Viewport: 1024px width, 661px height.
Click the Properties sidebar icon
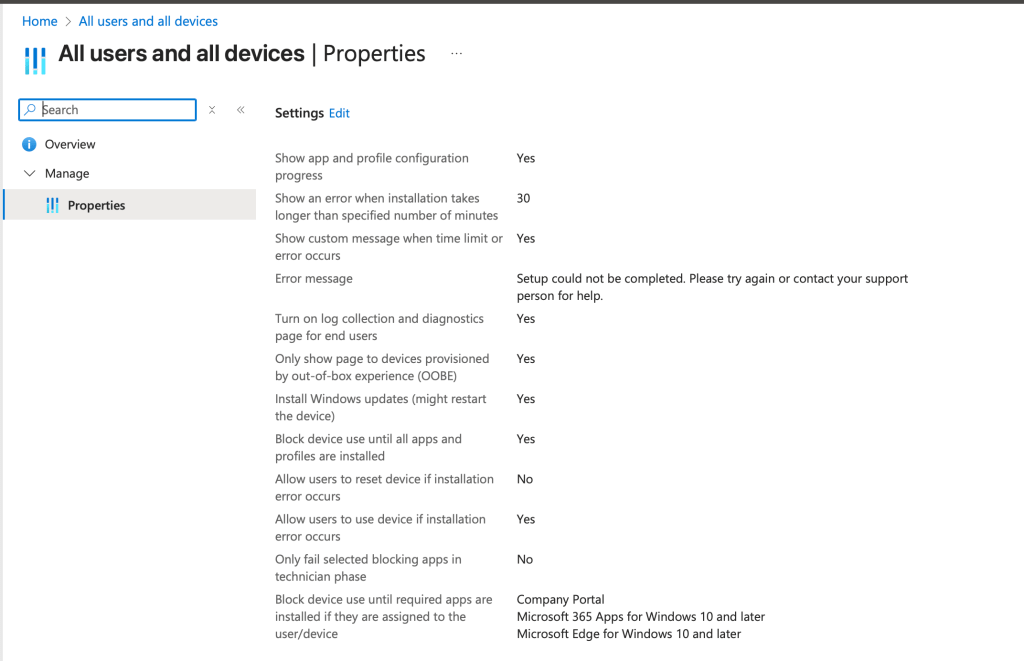[53, 205]
